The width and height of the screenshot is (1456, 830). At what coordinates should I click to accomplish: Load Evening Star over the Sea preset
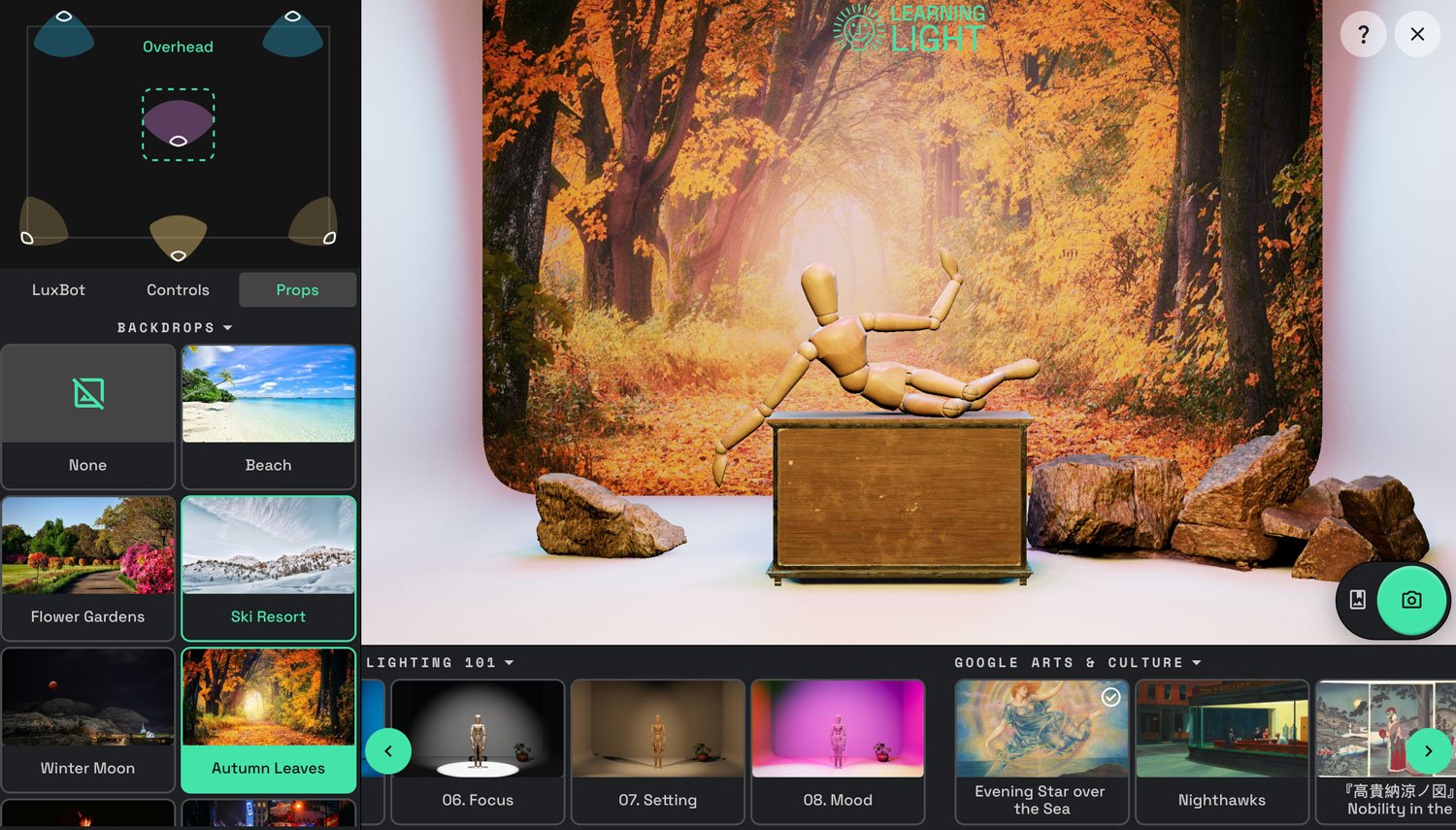[x=1042, y=751]
